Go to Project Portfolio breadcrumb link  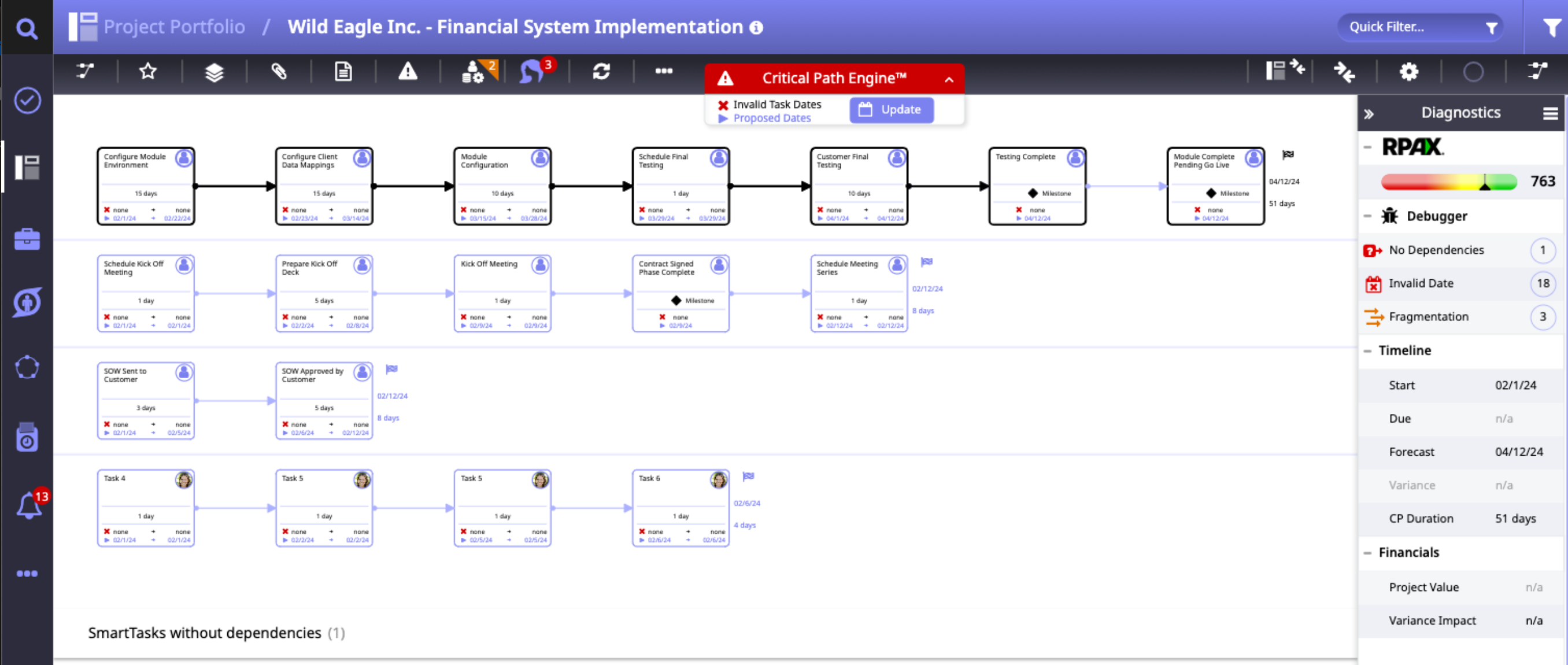point(174,27)
